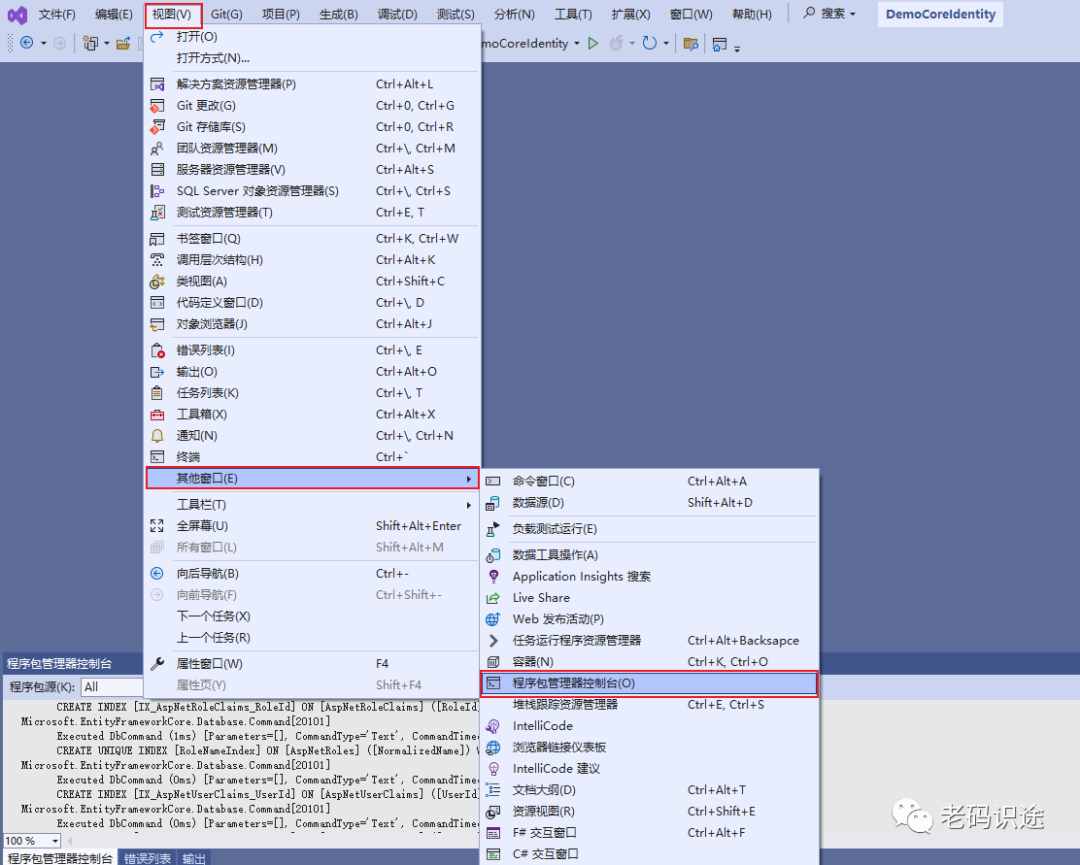Viewport: 1080px width, 865px height.
Task: Select 文档大纲(D) menu item
Action: (649, 790)
